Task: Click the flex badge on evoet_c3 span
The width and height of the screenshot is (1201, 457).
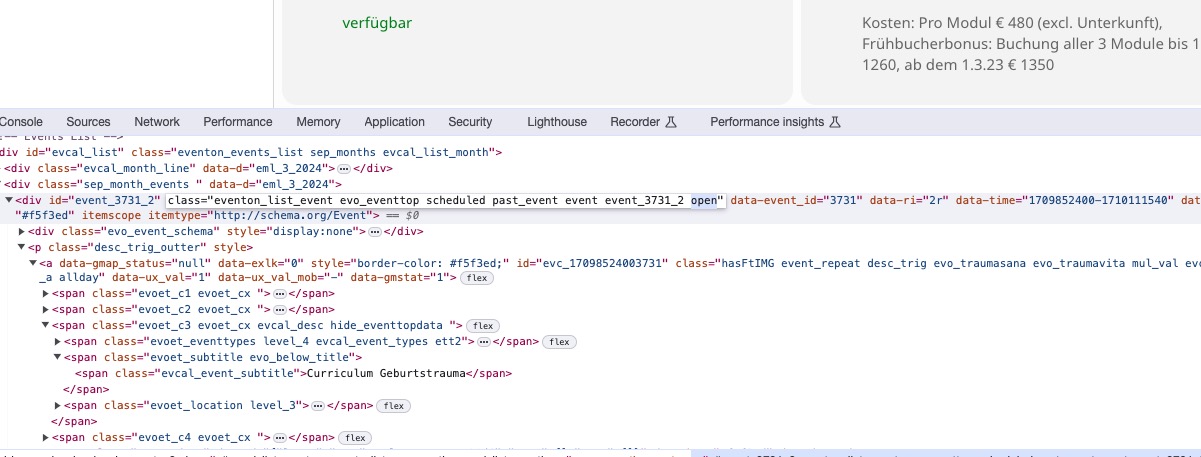Action: pos(483,326)
